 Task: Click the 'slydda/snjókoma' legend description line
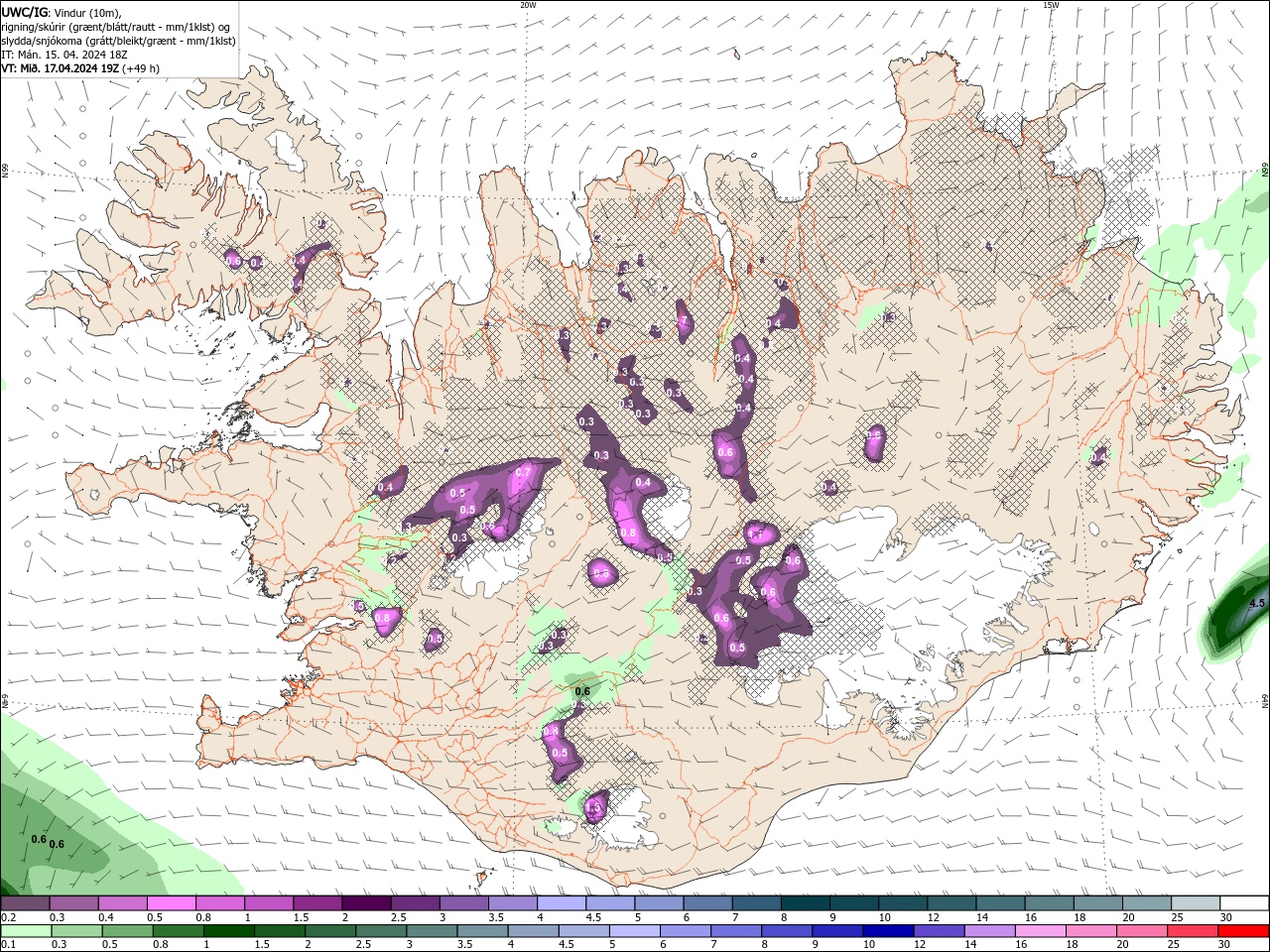118,41
